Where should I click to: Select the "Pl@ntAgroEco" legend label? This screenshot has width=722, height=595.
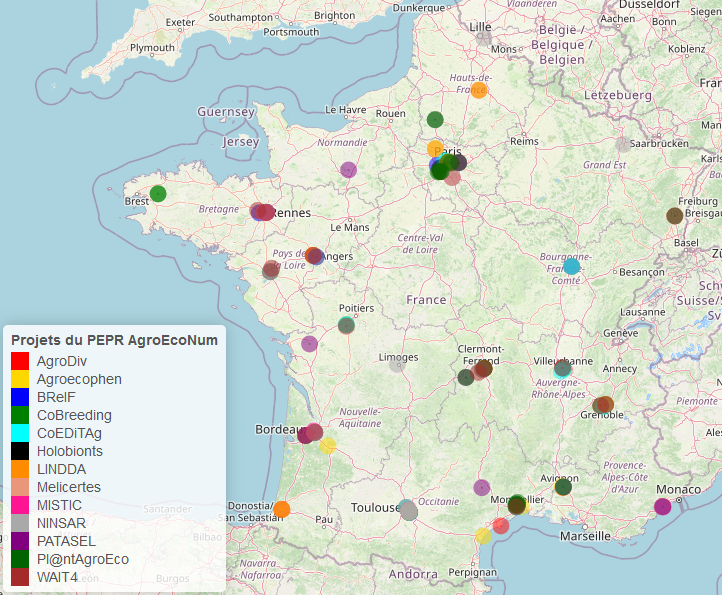pyautogui.click(x=83, y=559)
